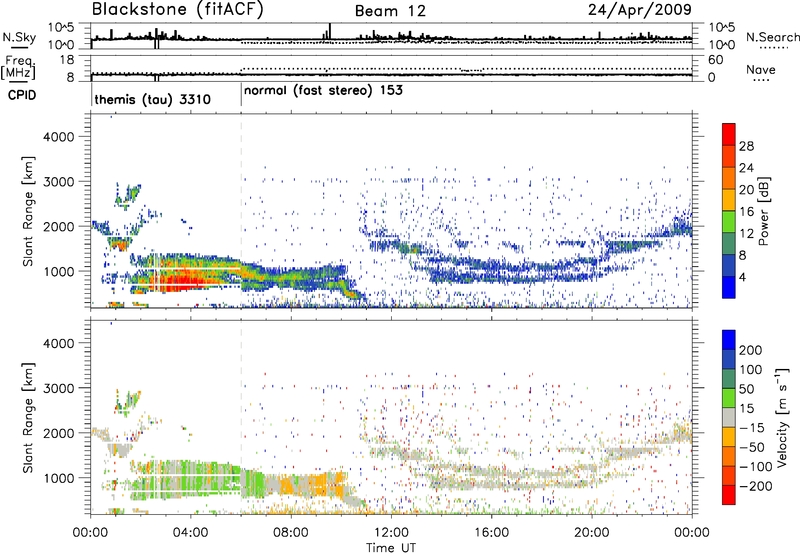Screen dimensions: 800x554
Task: Click the '04:00' time axis tick label
Action: point(190,533)
